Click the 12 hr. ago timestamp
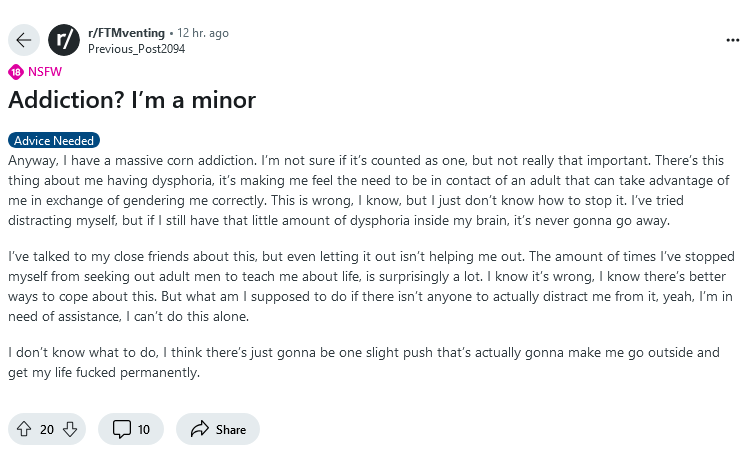The height and width of the screenshot is (453, 750). pos(203,33)
